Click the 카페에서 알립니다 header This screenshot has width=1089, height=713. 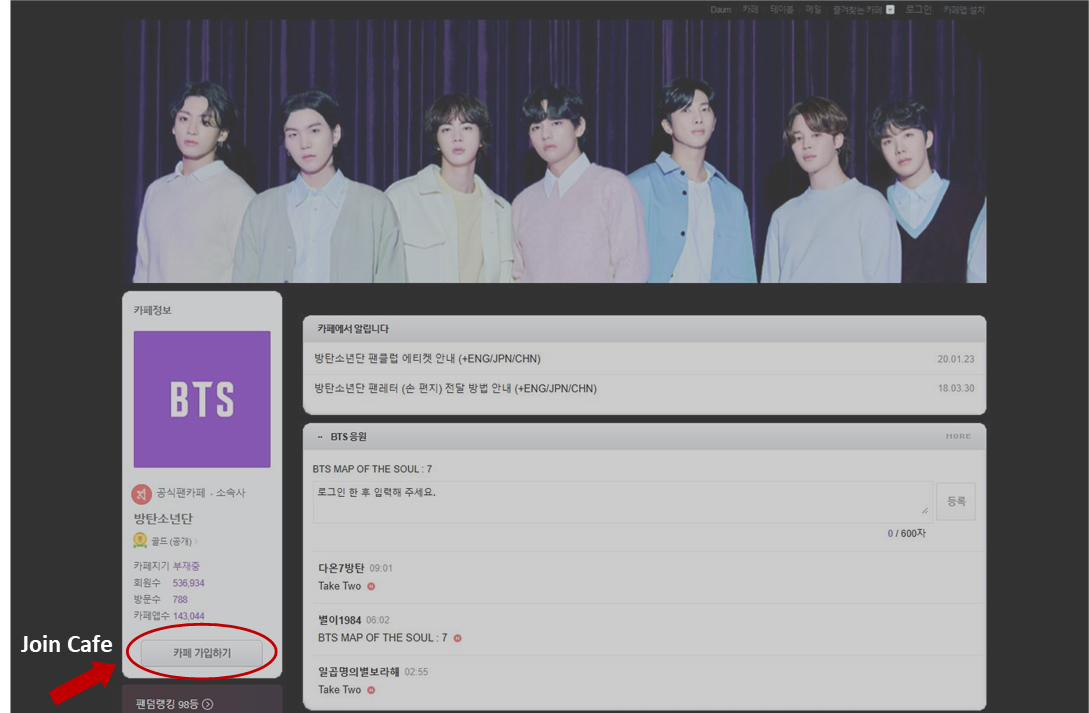pos(353,329)
